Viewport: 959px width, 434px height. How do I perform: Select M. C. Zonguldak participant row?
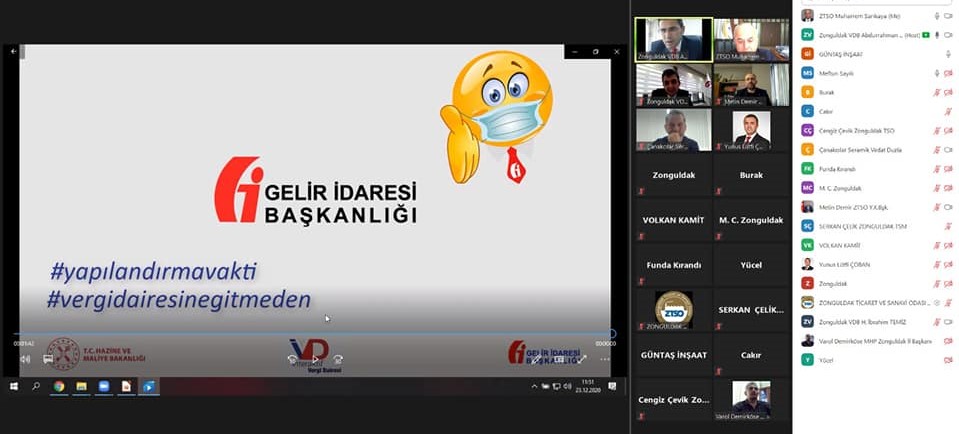876,188
